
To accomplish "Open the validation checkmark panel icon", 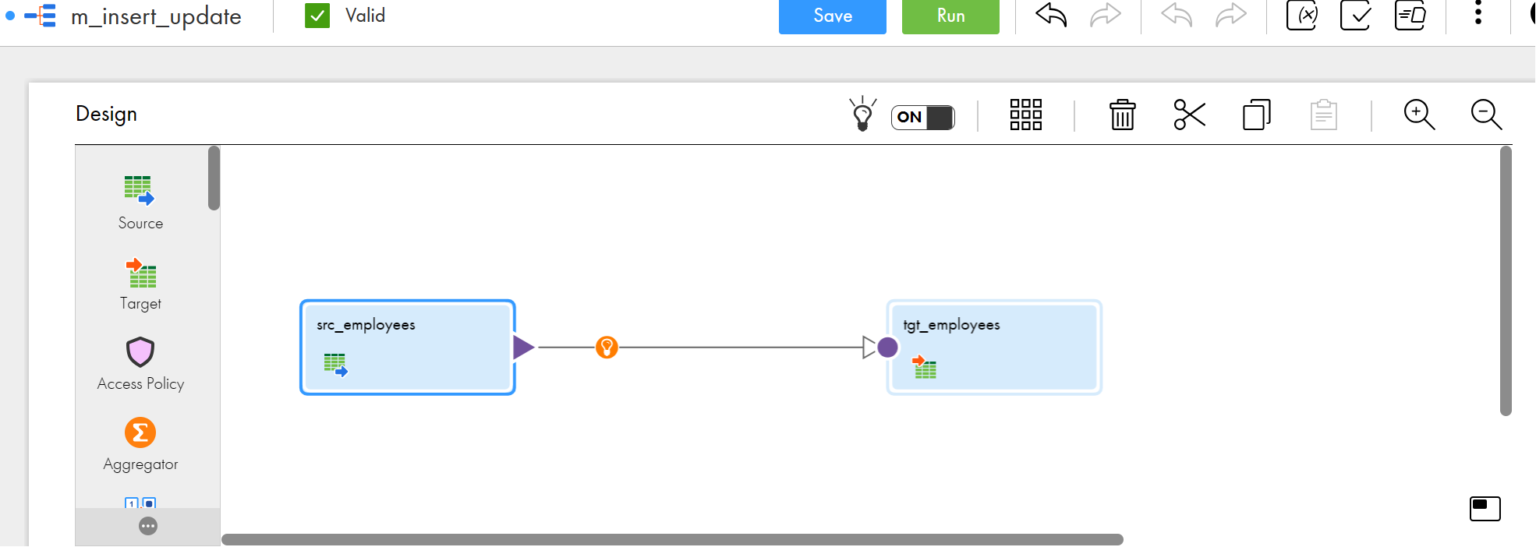I will (x=1355, y=15).
